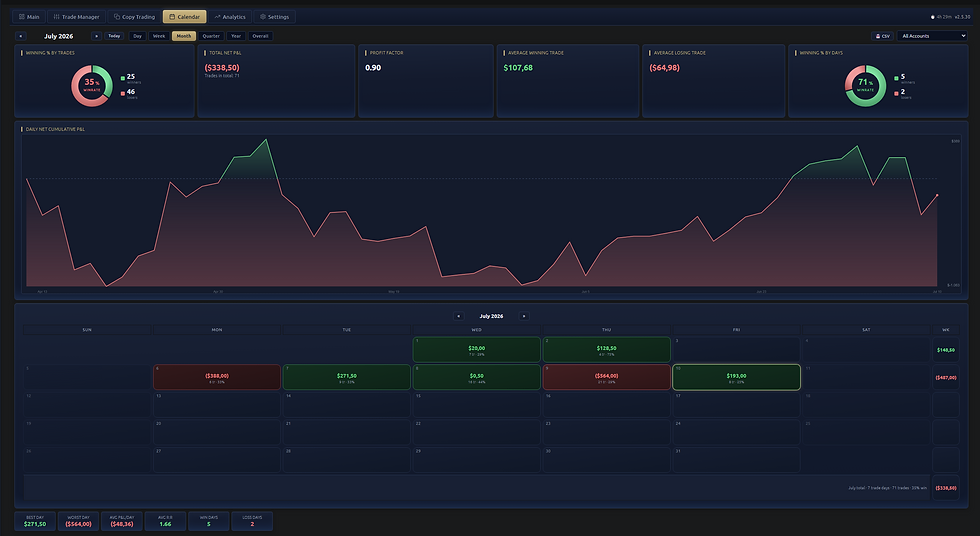Open July 6 losing day cell ($388,00)
This screenshot has width=980, height=536.
217,377
